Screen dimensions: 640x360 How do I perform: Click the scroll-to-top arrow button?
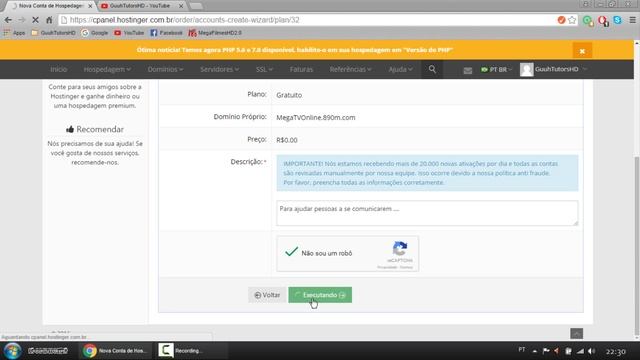click(x=576, y=333)
